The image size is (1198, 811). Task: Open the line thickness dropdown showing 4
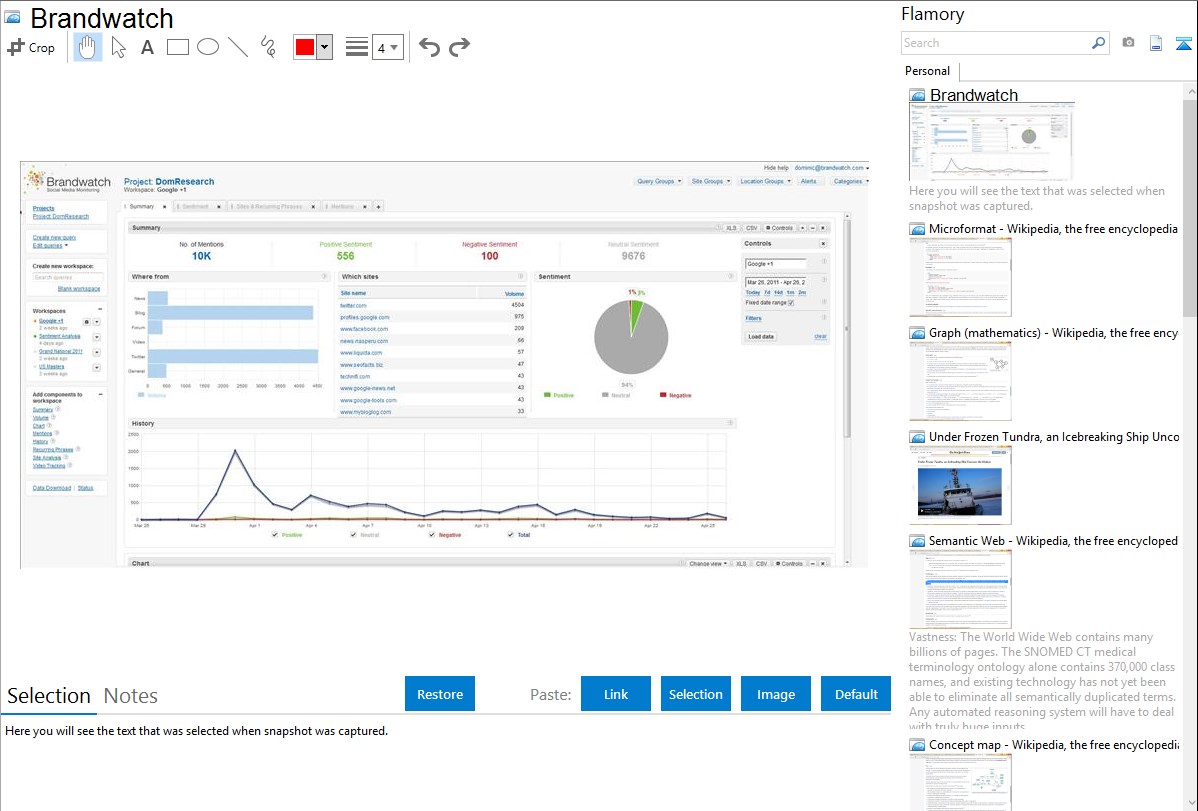pos(387,47)
